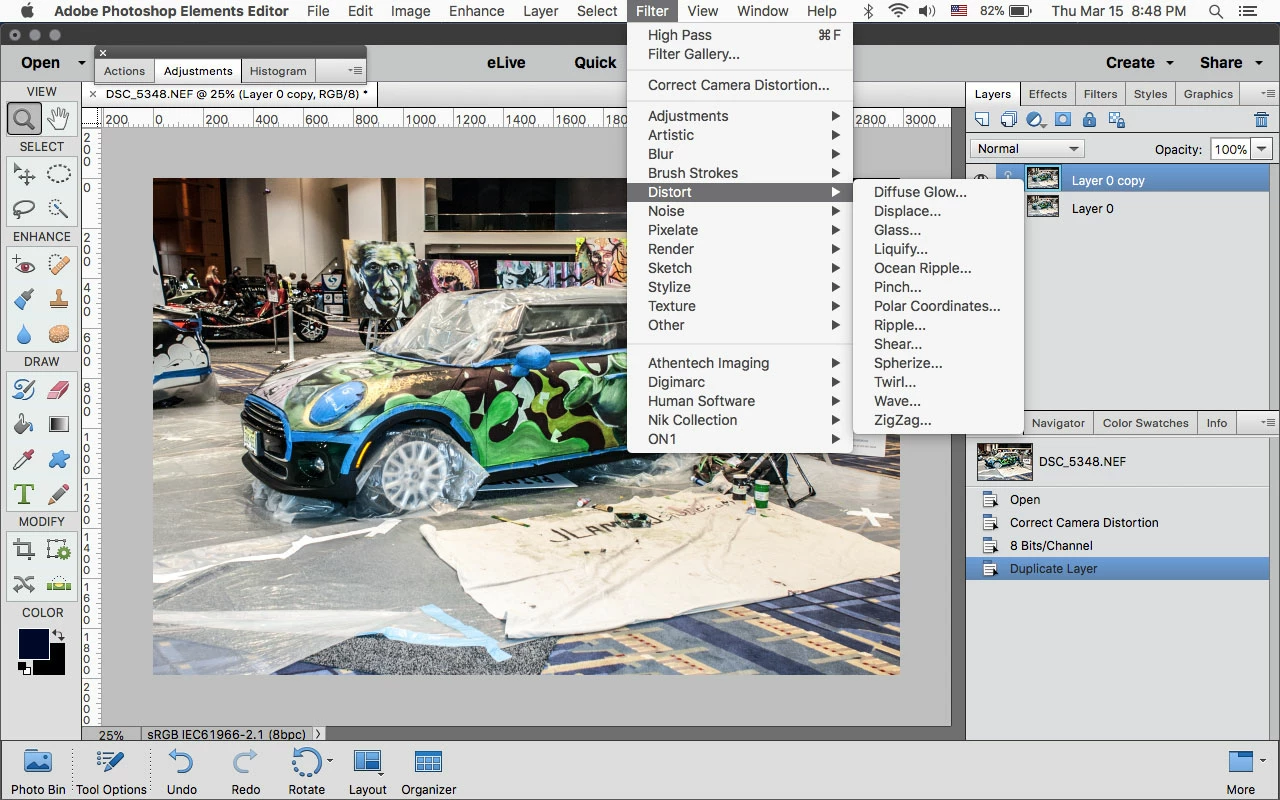Select the Clone Stamp tool

click(58, 299)
